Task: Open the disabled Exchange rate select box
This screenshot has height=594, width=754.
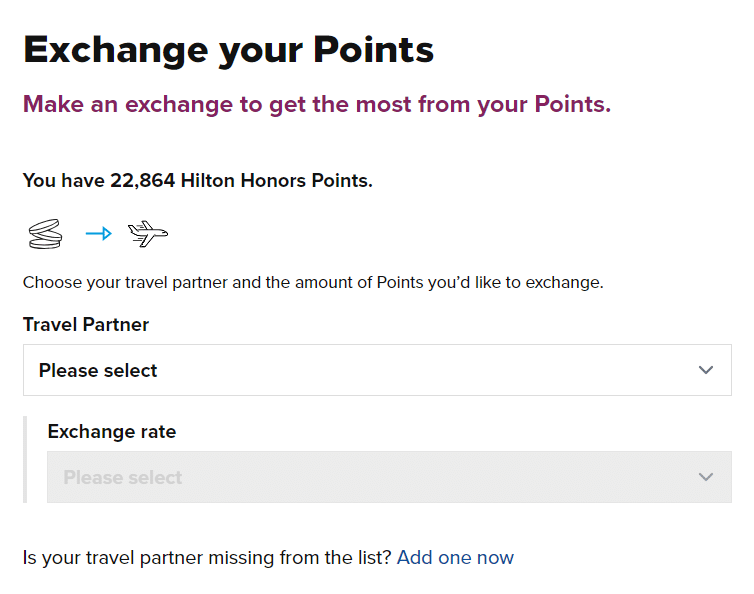Action: pos(389,477)
